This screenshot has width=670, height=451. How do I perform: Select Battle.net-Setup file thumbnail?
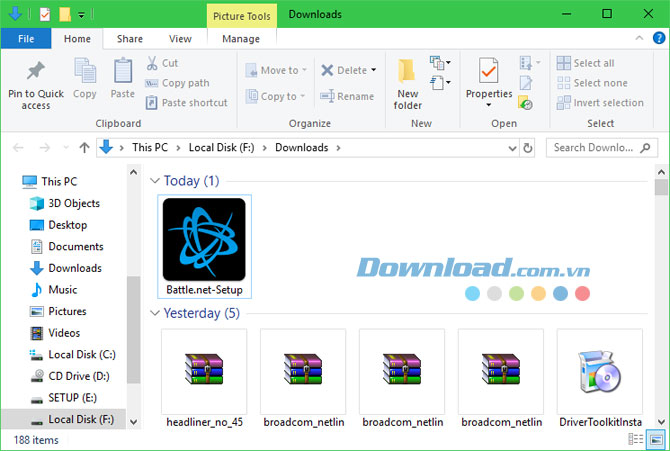204,247
